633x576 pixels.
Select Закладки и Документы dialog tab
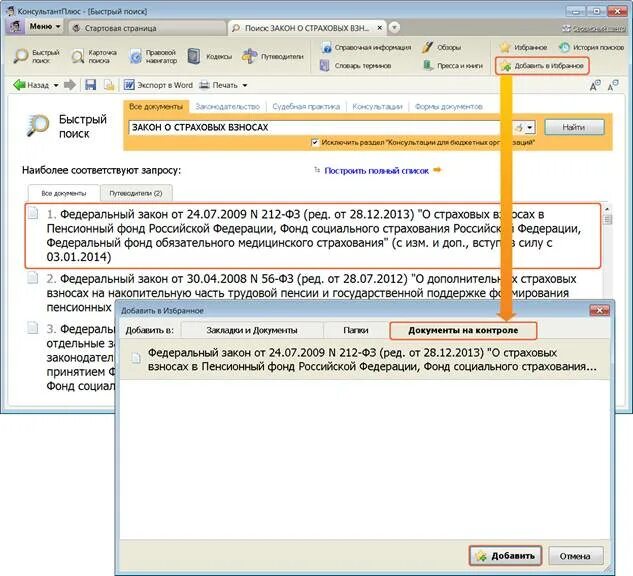point(252,330)
